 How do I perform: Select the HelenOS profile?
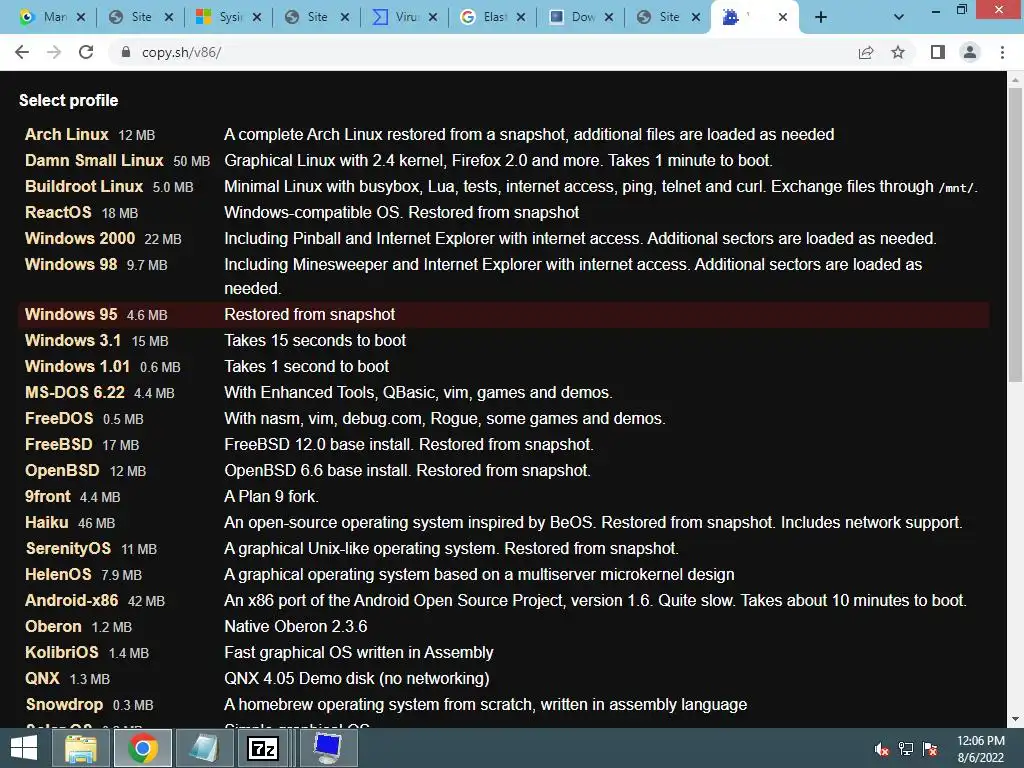(58, 575)
